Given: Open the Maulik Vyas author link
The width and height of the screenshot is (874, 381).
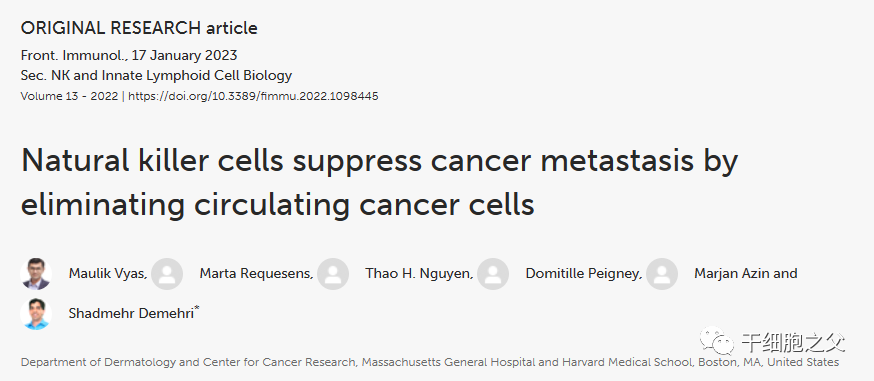Looking at the screenshot, I should [106, 273].
